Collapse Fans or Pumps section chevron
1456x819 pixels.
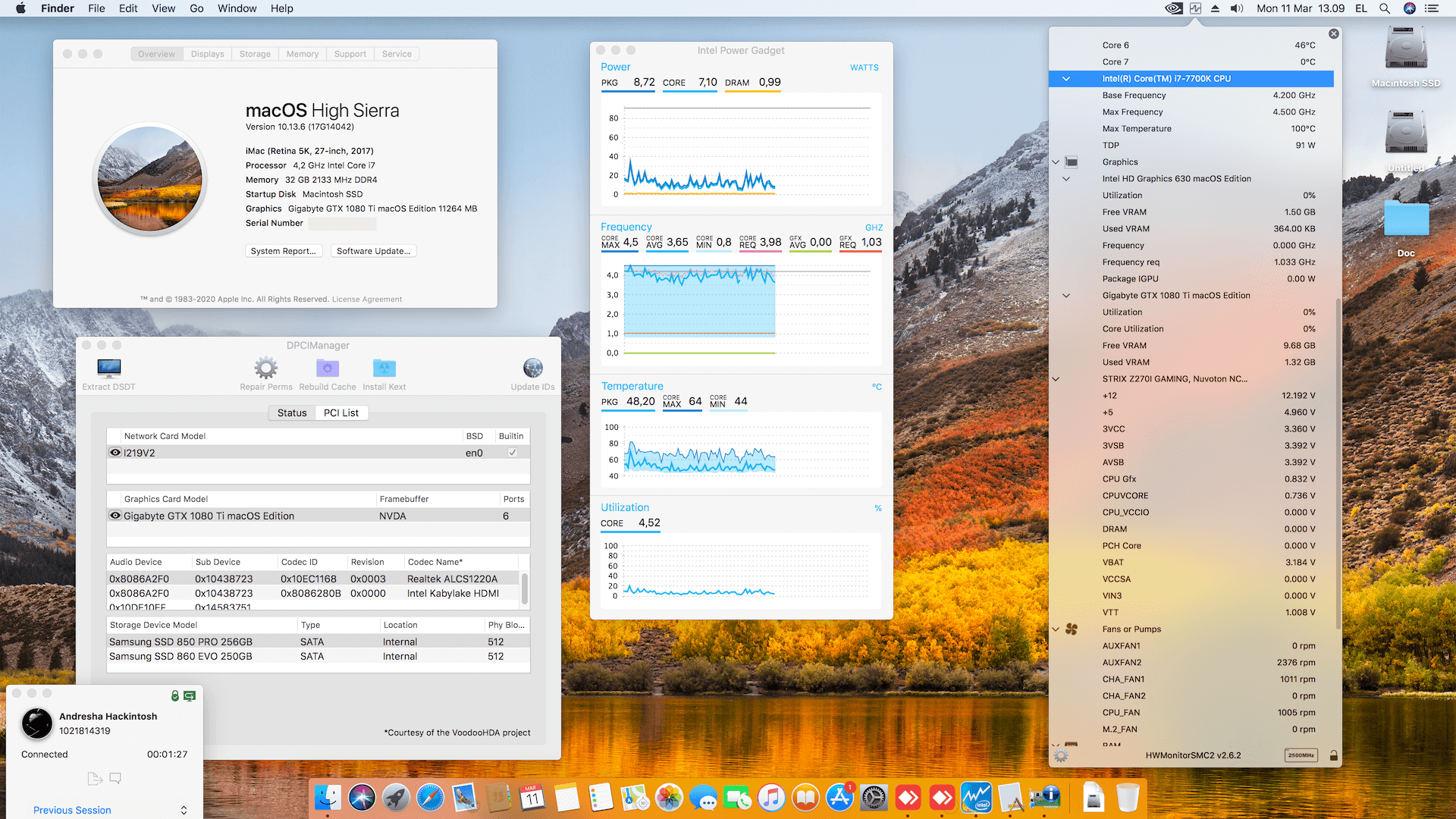[1056, 629]
